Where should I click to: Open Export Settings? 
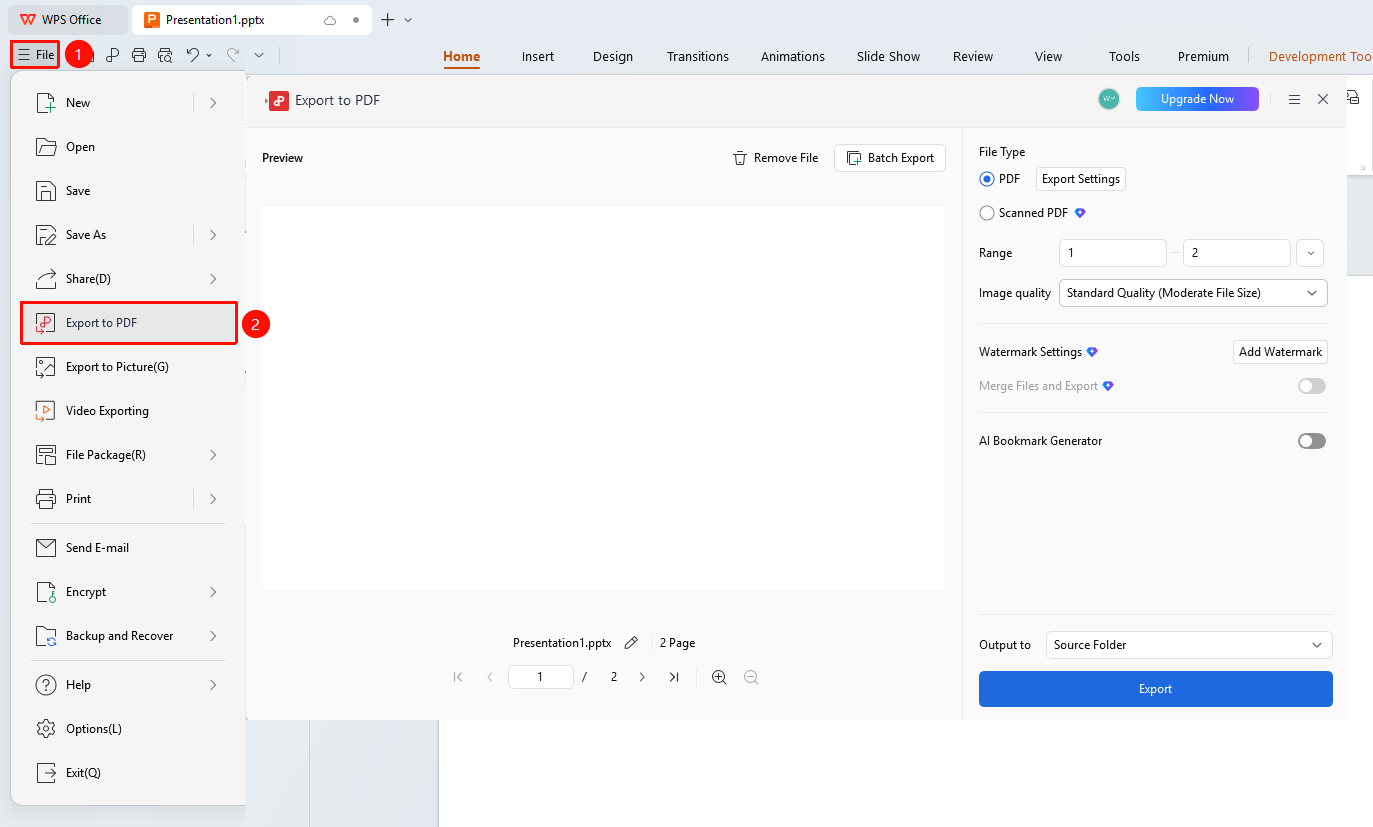tap(1081, 179)
